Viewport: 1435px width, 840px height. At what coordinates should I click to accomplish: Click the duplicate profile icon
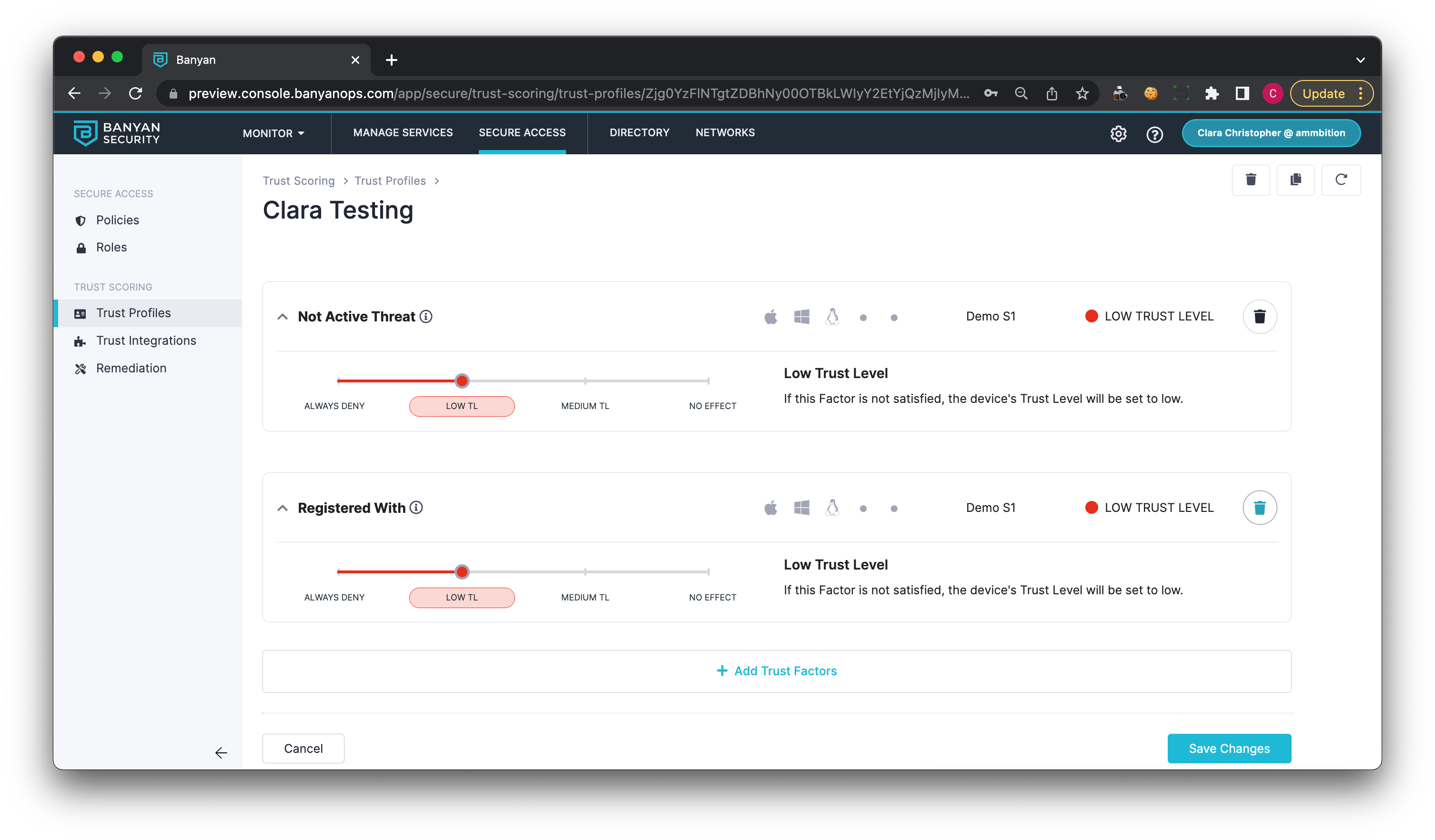click(1295, 180)
